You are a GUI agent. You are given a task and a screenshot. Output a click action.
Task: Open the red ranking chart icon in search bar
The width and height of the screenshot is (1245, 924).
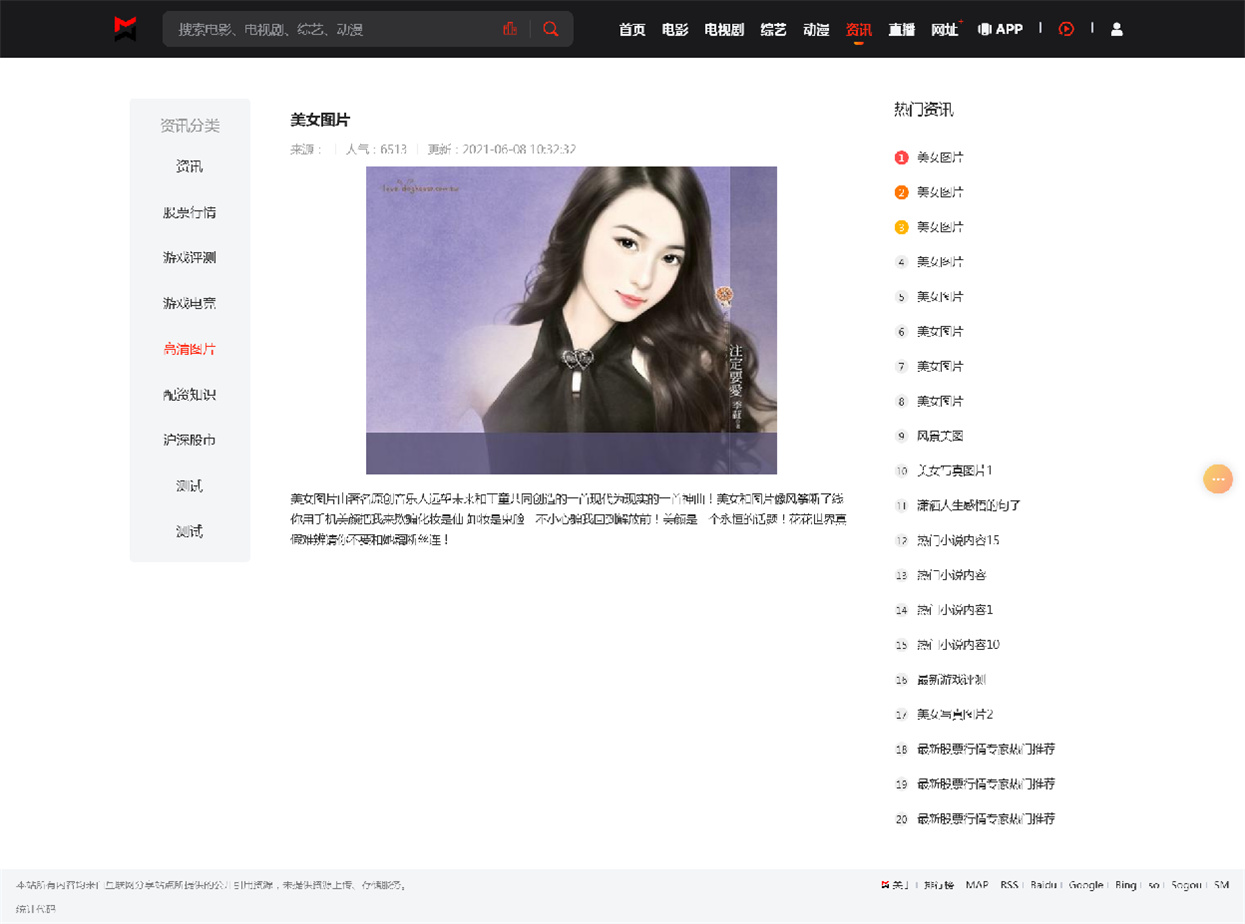point(510,29)
